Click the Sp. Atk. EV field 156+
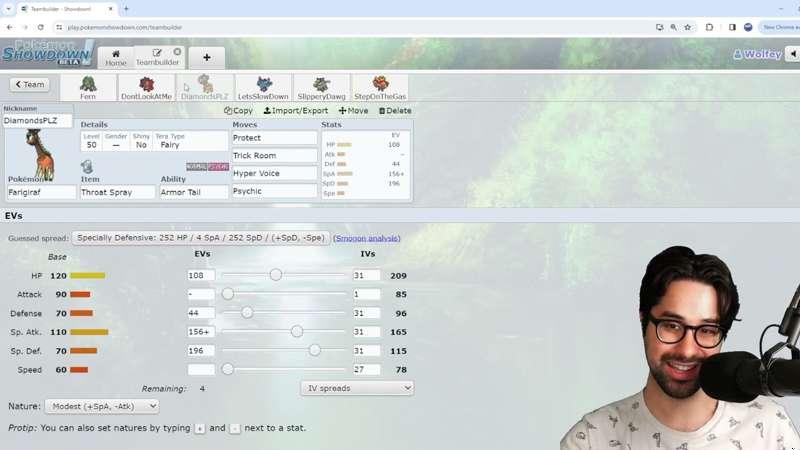This screenshot has width=800, height=450. 201,332
